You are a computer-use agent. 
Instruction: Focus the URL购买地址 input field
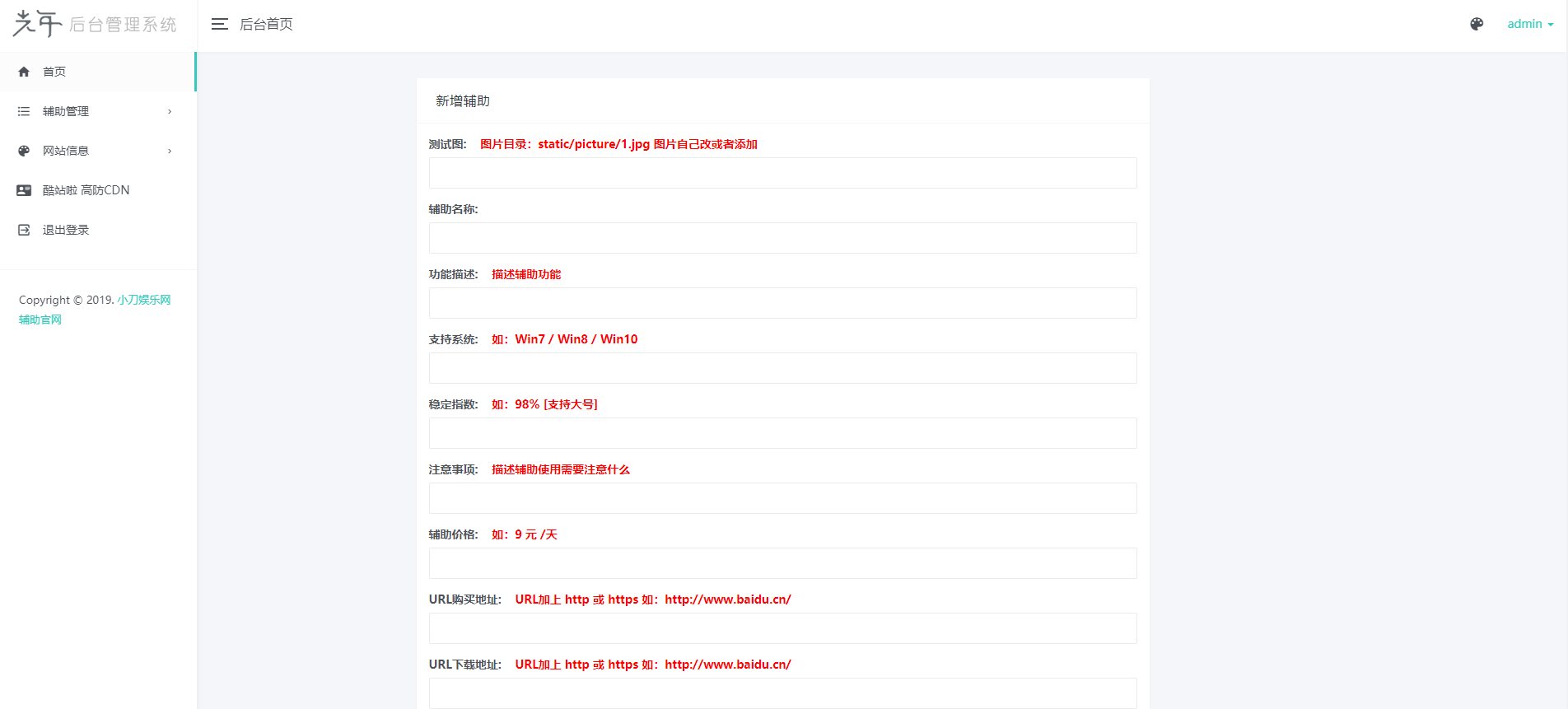(x=782, y=628)
